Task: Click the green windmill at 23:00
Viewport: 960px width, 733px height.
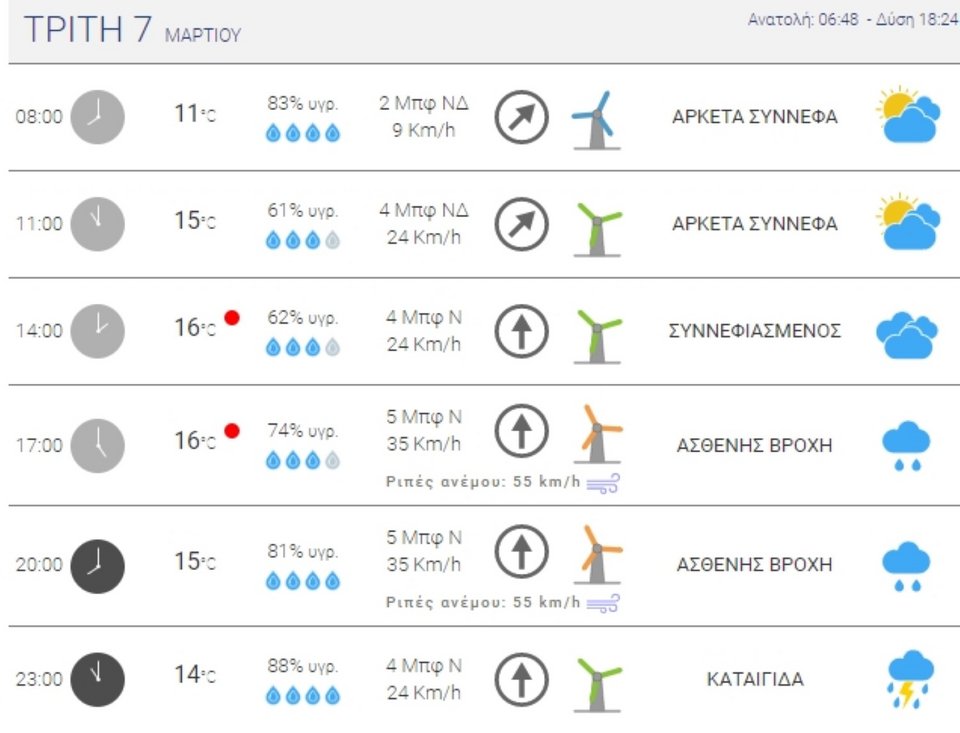Action: click(598, 683)
